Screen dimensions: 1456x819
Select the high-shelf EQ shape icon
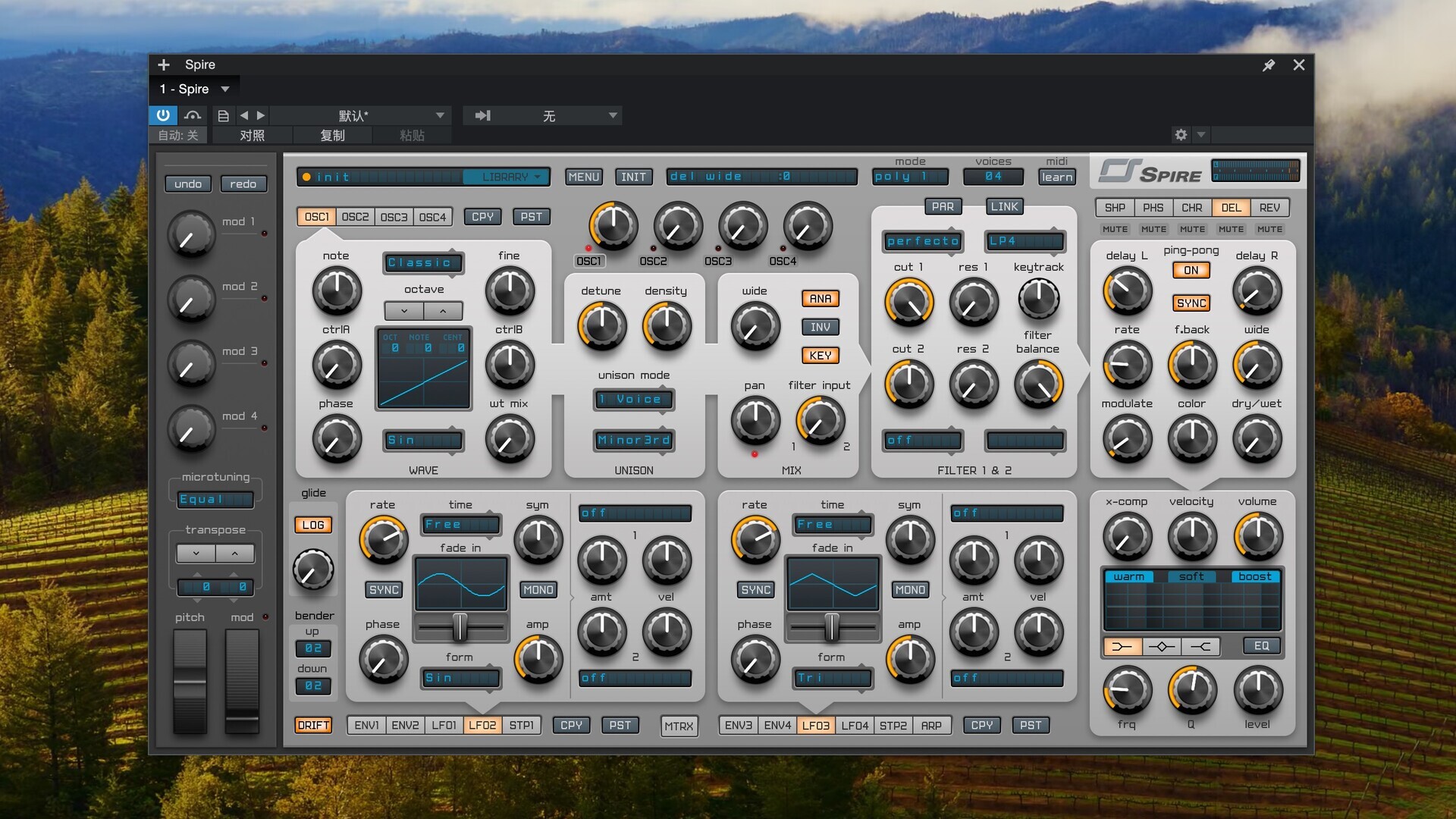tap(1200, 646)
